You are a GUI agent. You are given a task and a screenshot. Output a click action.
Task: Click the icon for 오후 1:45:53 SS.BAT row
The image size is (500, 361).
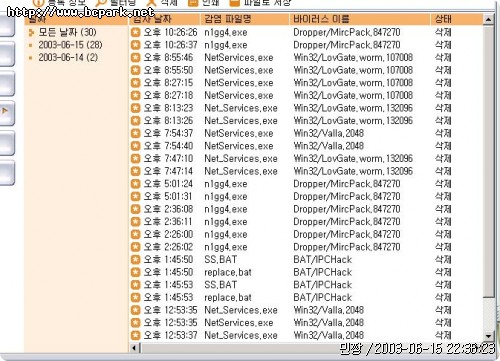[135, 285]
